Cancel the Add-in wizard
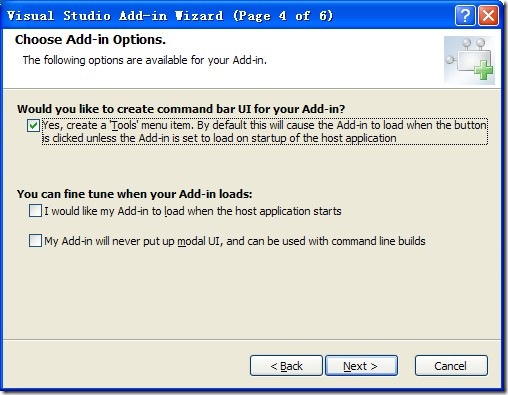 [451, 366]
